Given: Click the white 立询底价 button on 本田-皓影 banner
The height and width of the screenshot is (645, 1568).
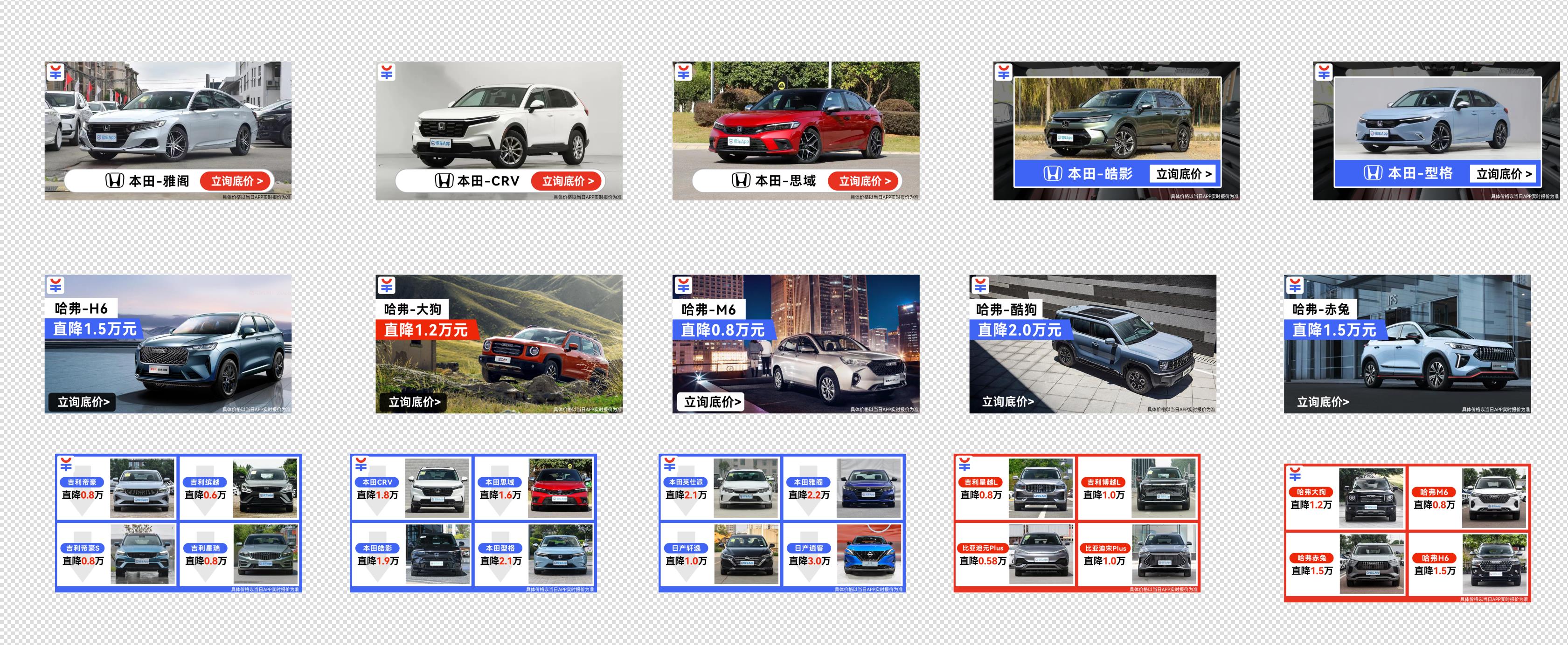Looking at the screenshot, I should (x=1184, y=174).
